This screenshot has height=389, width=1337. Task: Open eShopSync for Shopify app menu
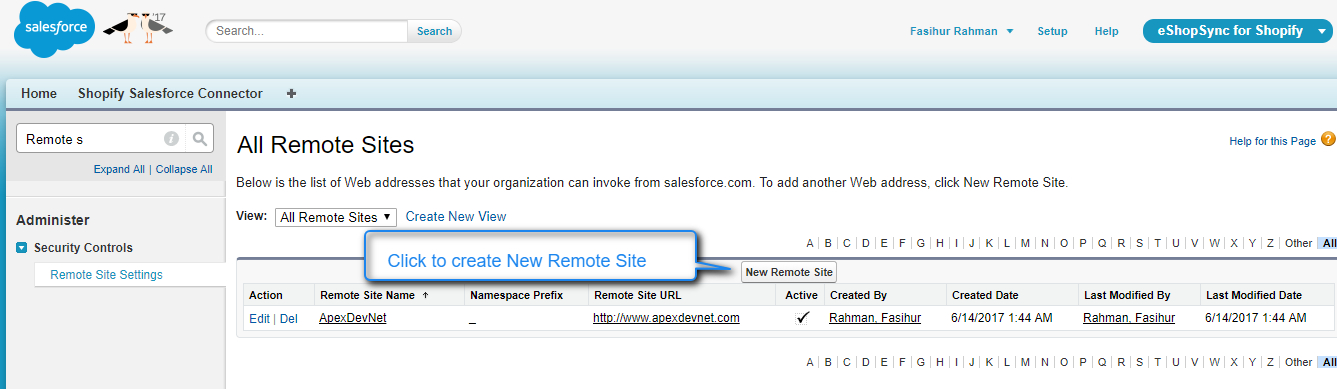point(1238,31)
